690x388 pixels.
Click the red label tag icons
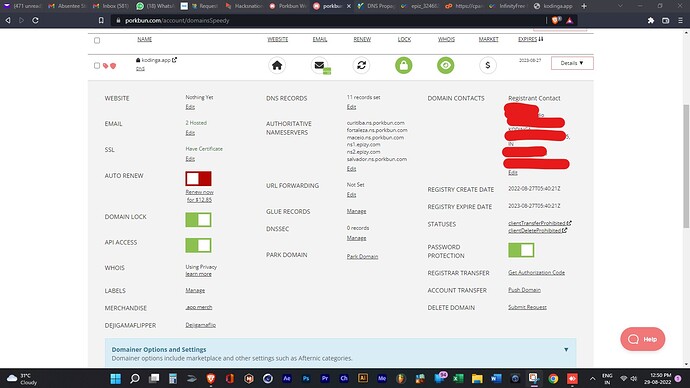tap(109, 66)
